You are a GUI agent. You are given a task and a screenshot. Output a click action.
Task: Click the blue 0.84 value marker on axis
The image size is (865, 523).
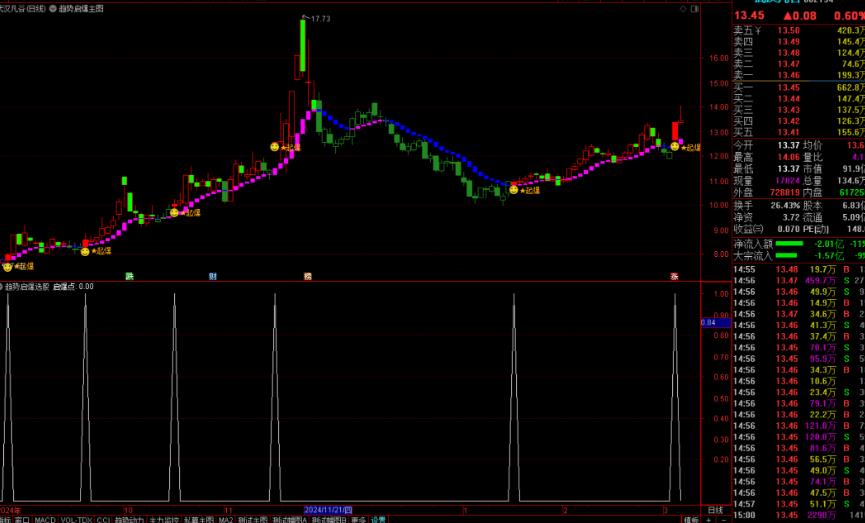pyautogui.click(x=716, y=323)
